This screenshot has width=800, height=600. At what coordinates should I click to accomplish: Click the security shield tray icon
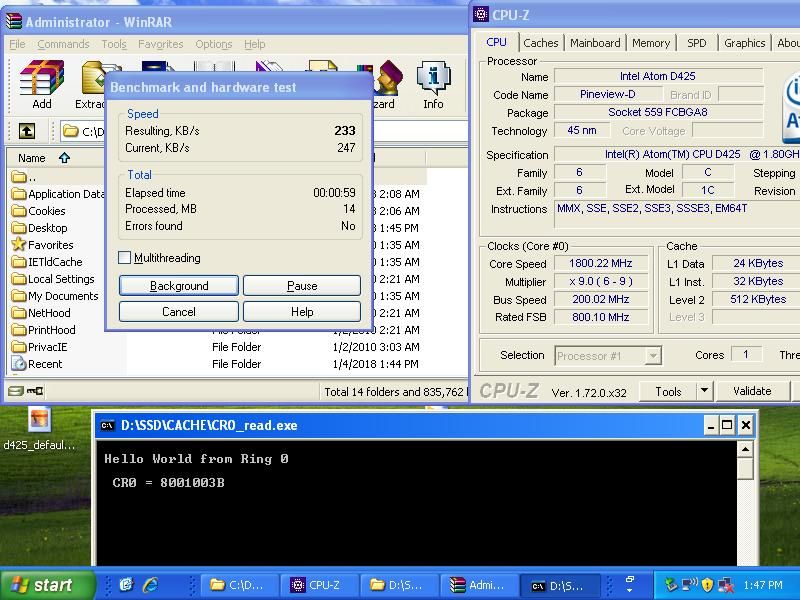click(x=707, y=585)
